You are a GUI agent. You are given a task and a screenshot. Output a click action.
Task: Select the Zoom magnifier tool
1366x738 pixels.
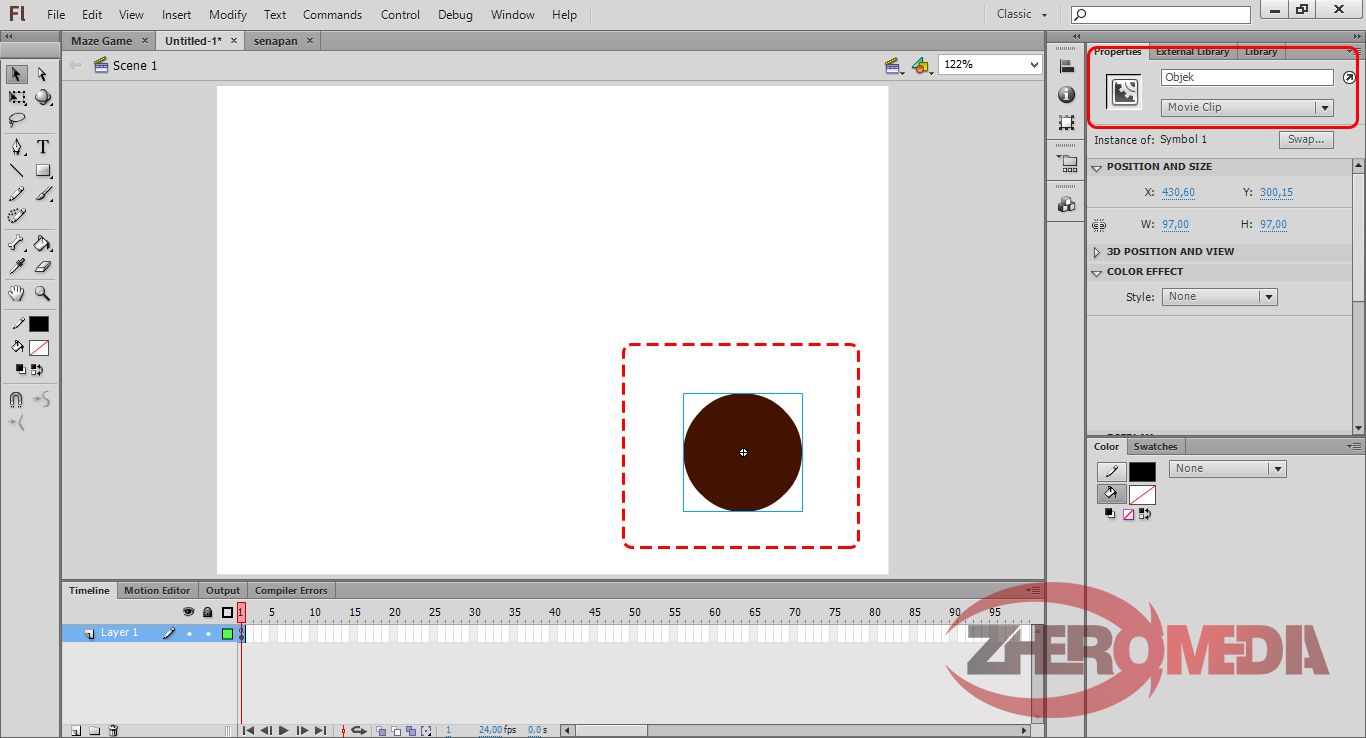[x=42, y=294]
